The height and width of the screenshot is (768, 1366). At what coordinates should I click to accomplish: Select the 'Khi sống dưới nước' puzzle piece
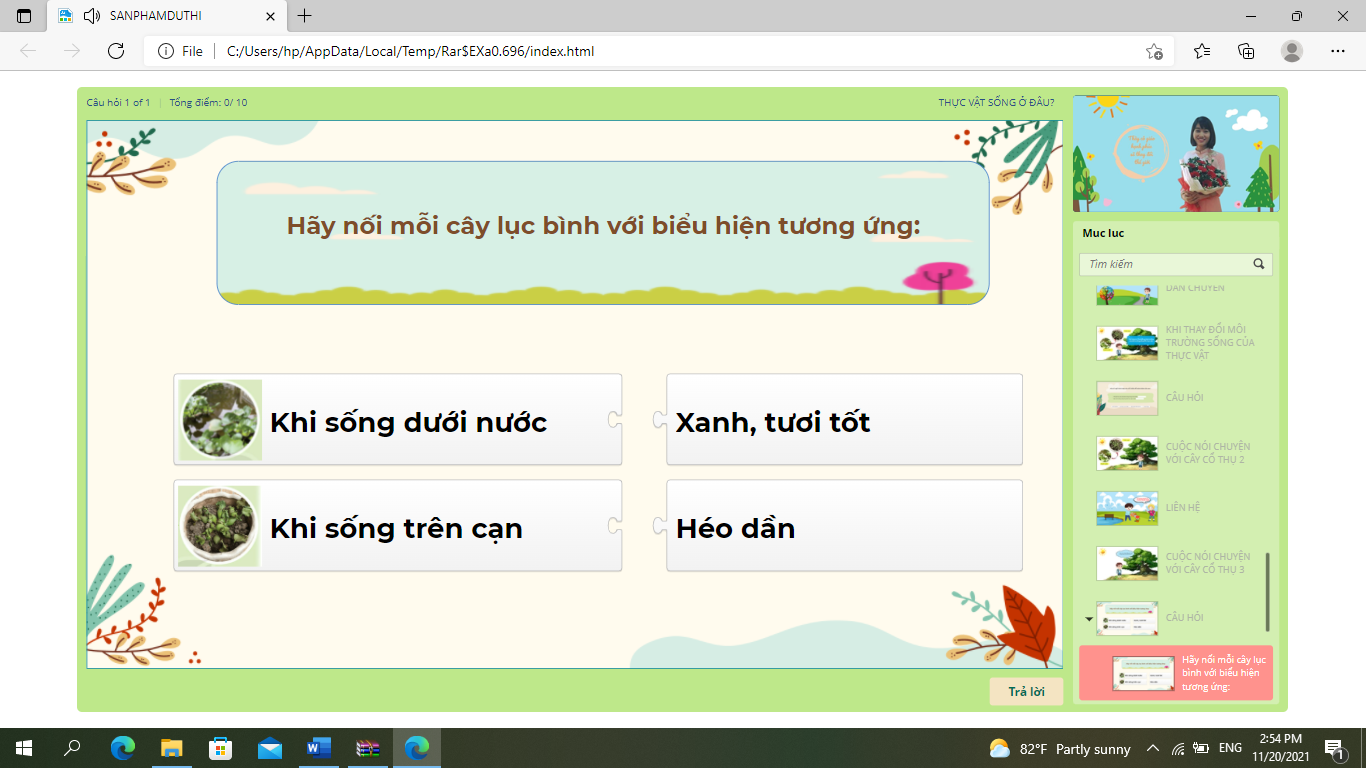[398, 420]
